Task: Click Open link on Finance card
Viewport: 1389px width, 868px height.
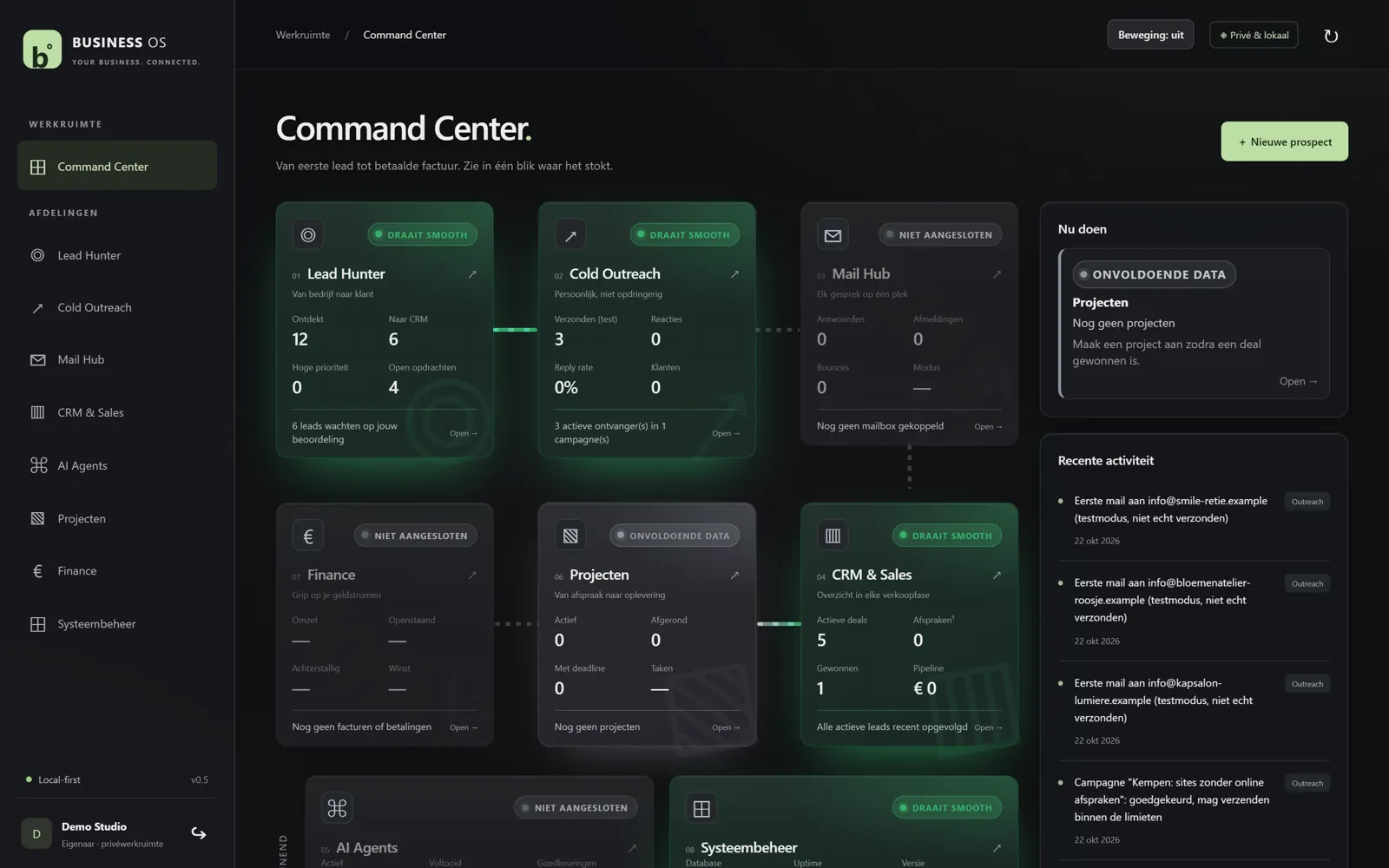Action: pos(464,727)
